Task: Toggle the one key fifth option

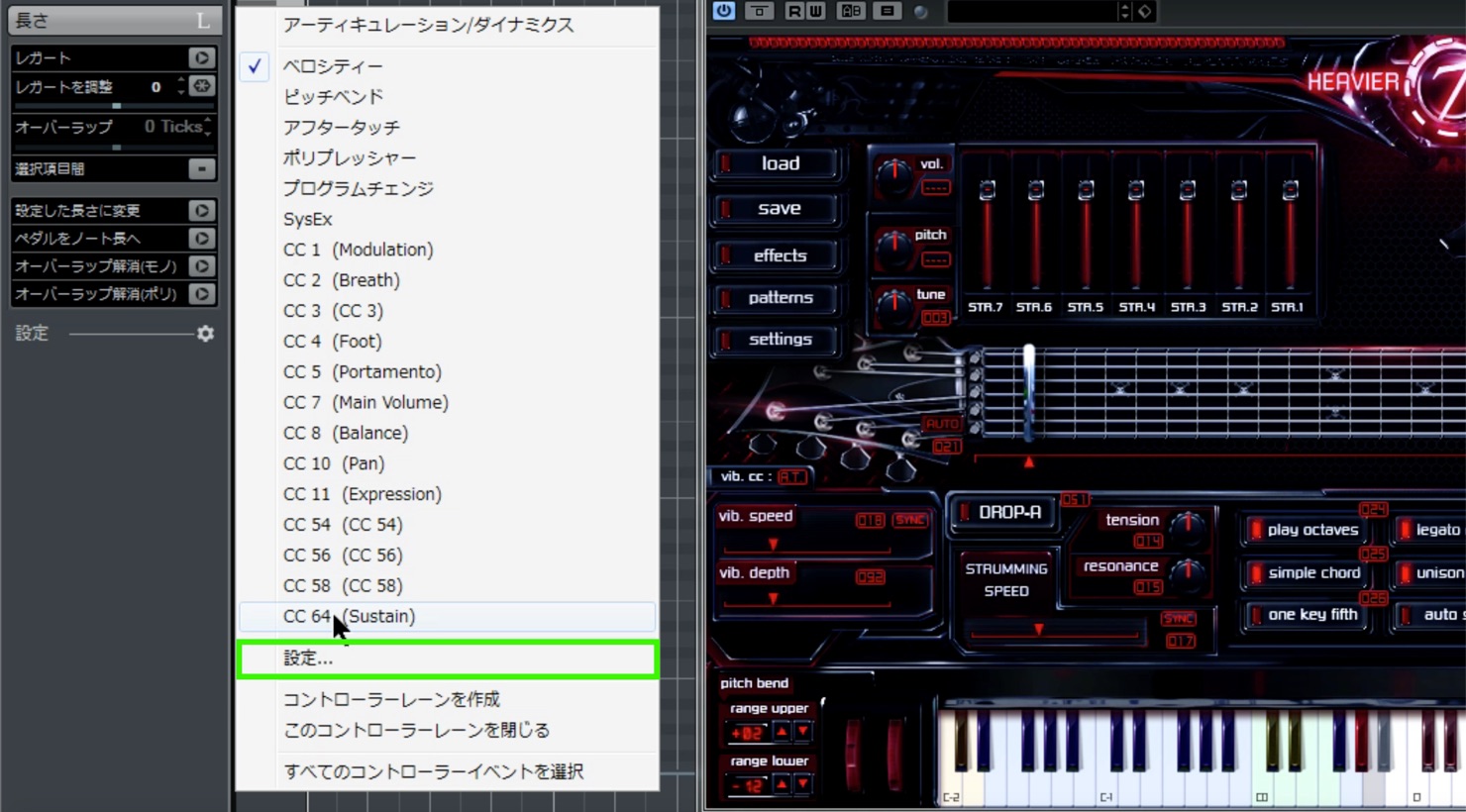Action: pyautogui.click(x=1305, y=614)
